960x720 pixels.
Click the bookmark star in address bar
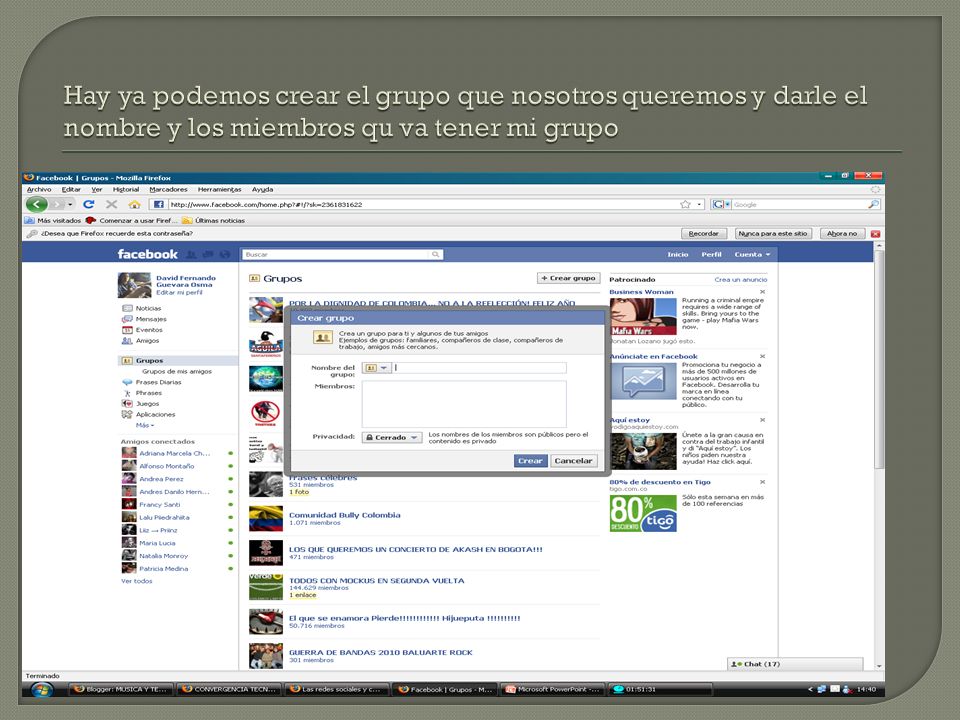685,204
